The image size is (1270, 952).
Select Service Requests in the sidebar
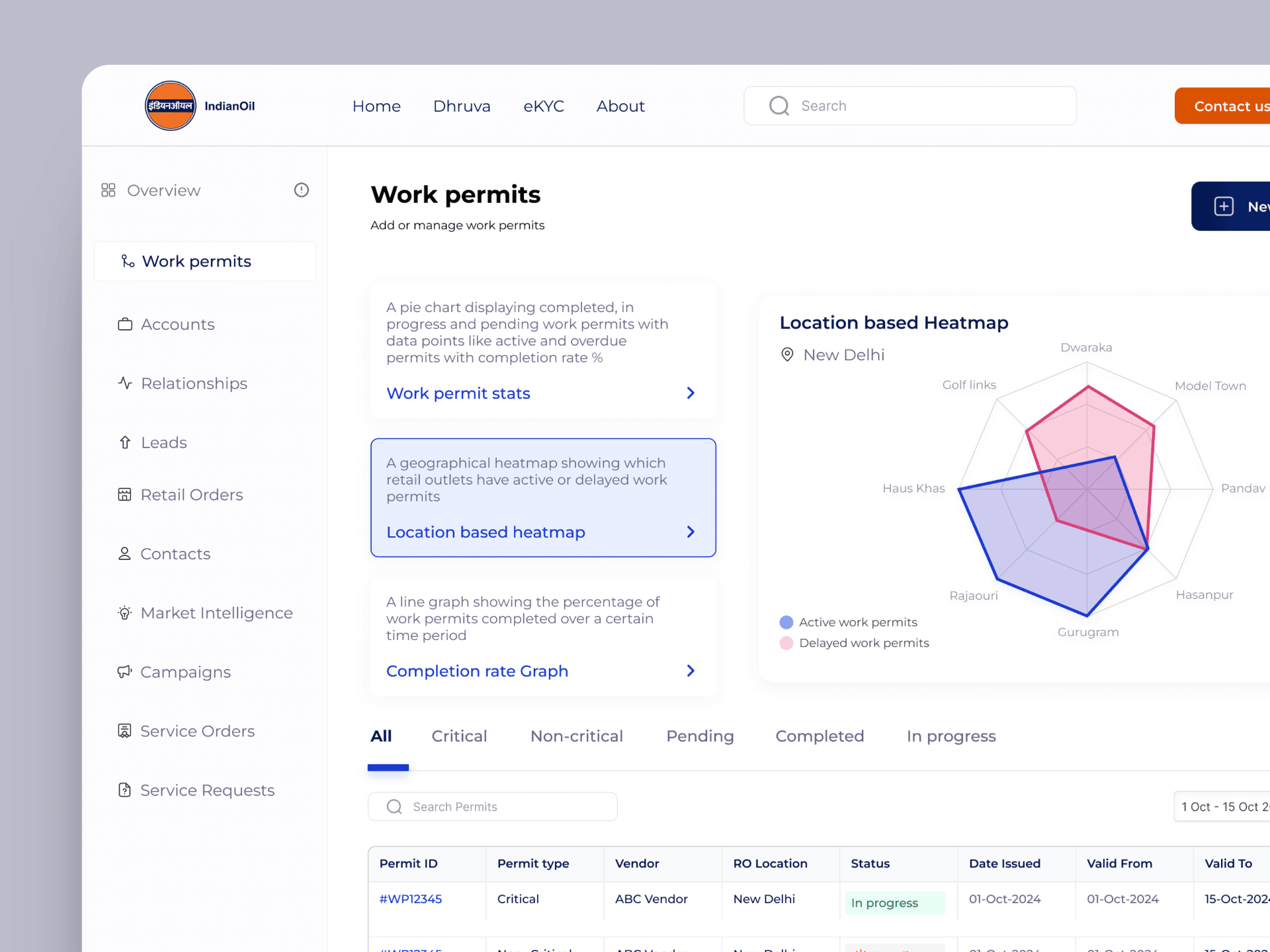[x=207, y=790]
